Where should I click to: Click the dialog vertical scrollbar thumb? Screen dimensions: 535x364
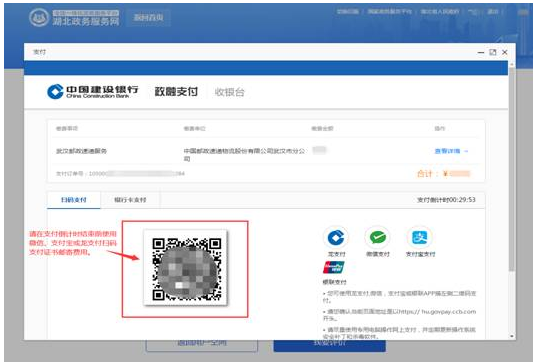pos(511,170)
